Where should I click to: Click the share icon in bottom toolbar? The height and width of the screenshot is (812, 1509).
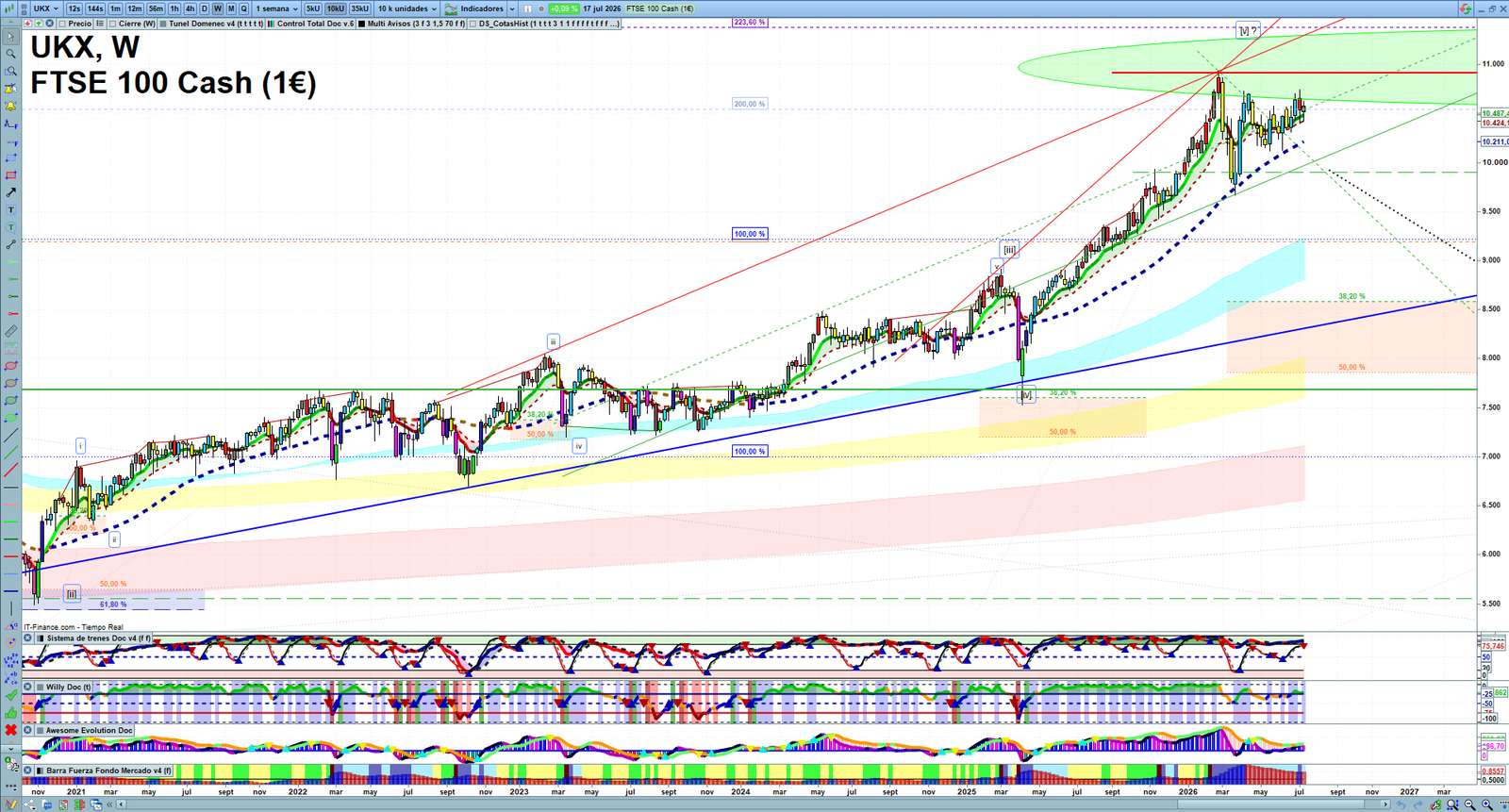30,804
